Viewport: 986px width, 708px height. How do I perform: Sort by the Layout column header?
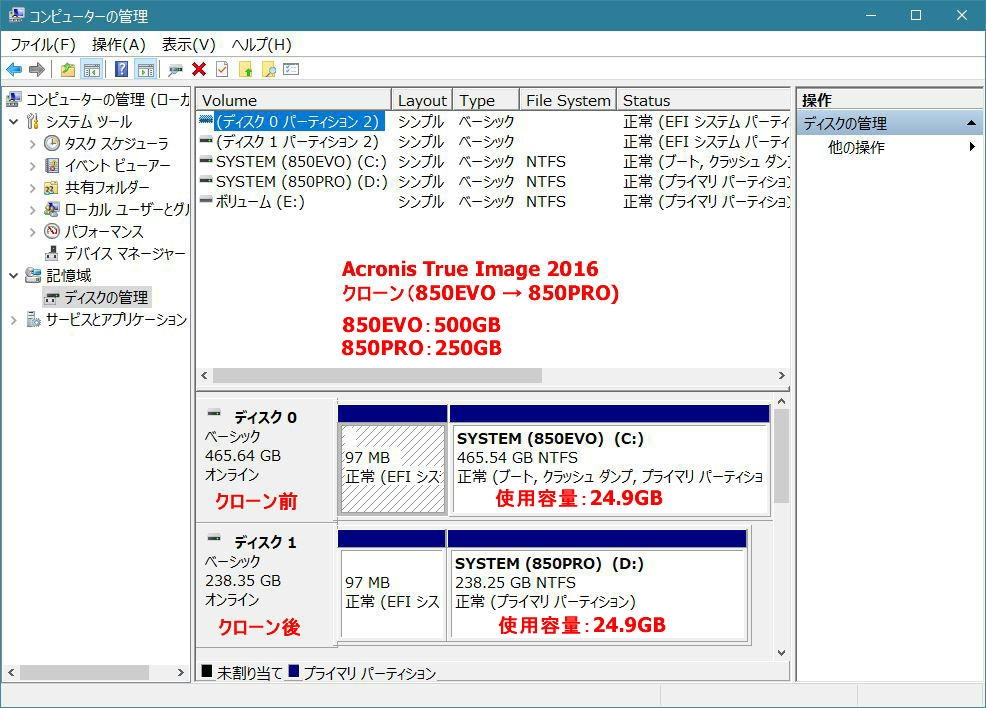coord(422,101)
